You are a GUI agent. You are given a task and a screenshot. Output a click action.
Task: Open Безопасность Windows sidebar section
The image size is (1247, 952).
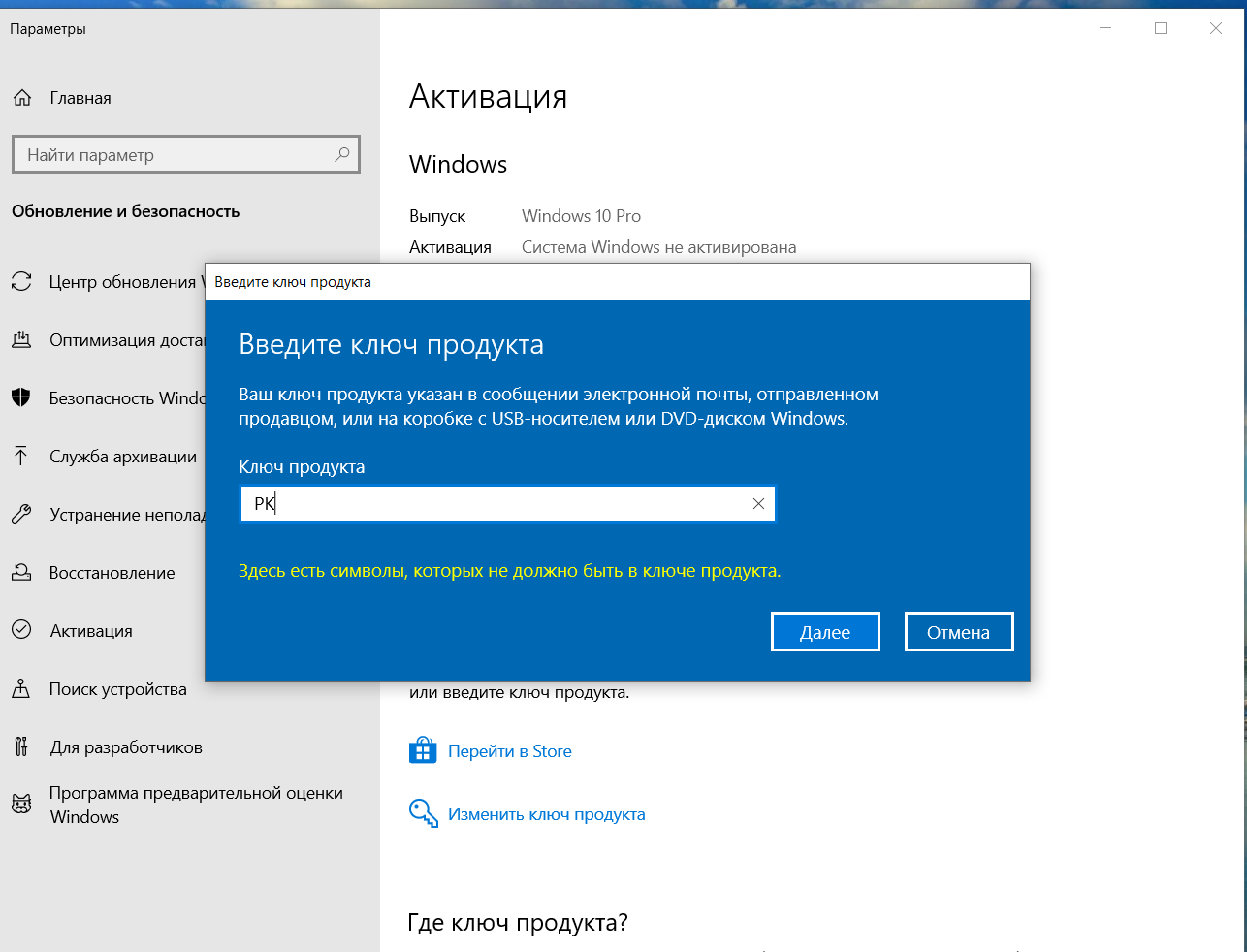point(127,398)
